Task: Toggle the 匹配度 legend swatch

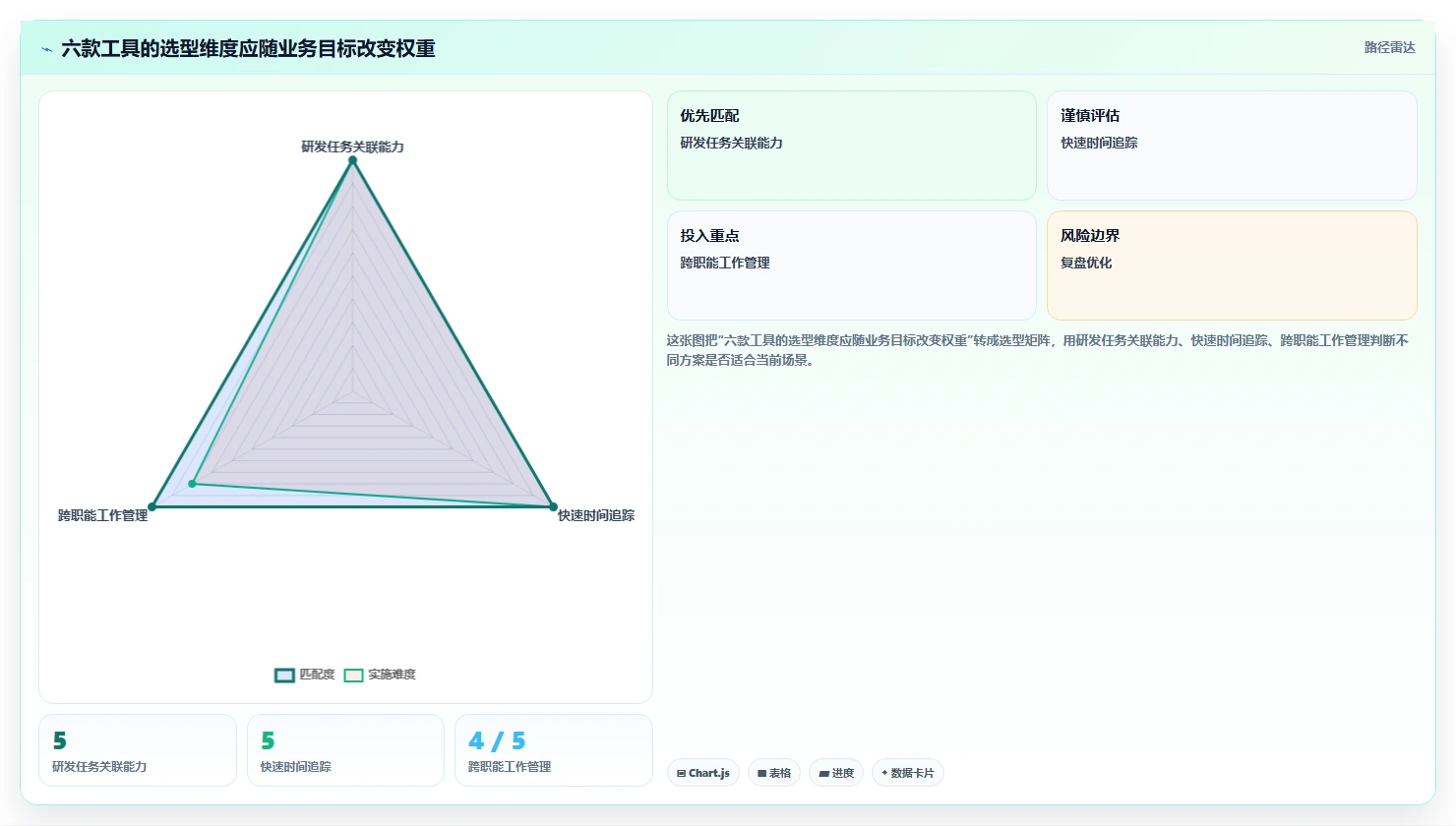Action: (284, 675)
